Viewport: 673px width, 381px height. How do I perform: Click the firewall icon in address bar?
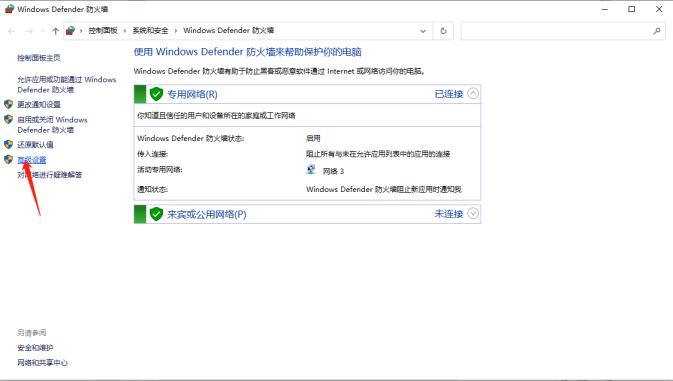click(x=70, y=30)
